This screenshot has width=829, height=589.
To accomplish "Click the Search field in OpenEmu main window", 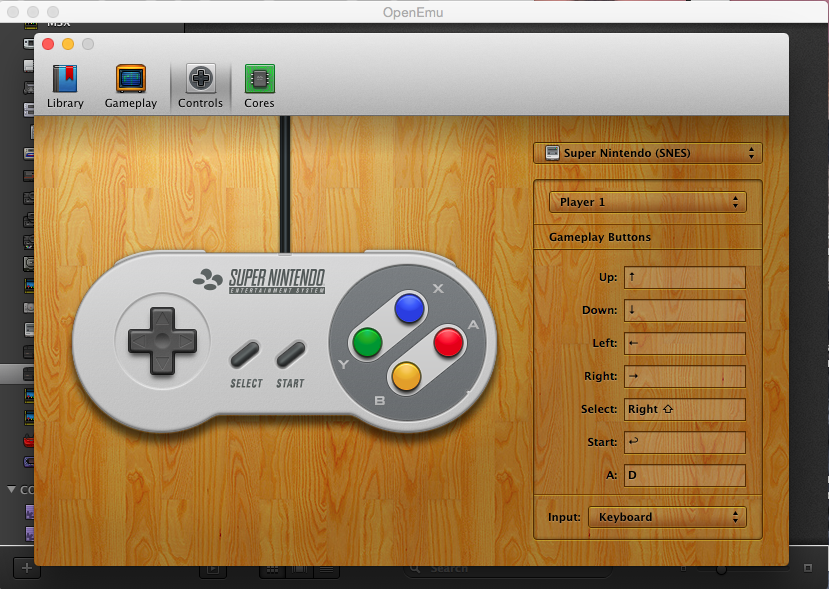I will pos(508,569).
